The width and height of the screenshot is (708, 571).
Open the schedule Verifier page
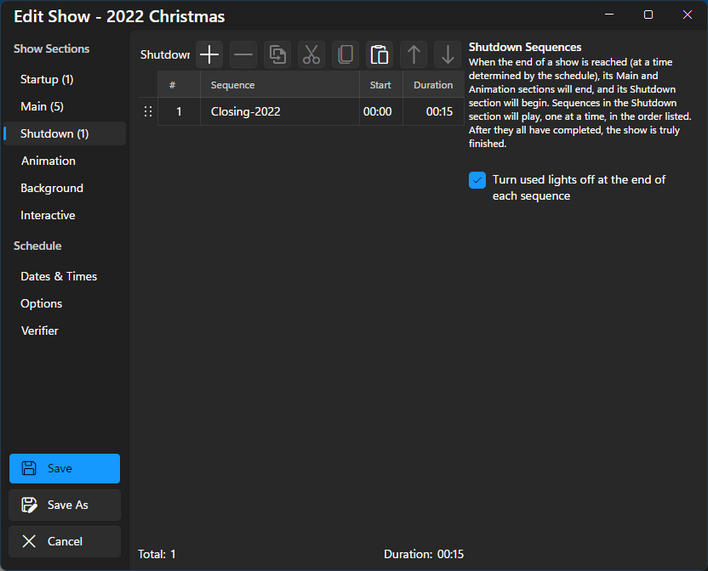click(40, 331)
